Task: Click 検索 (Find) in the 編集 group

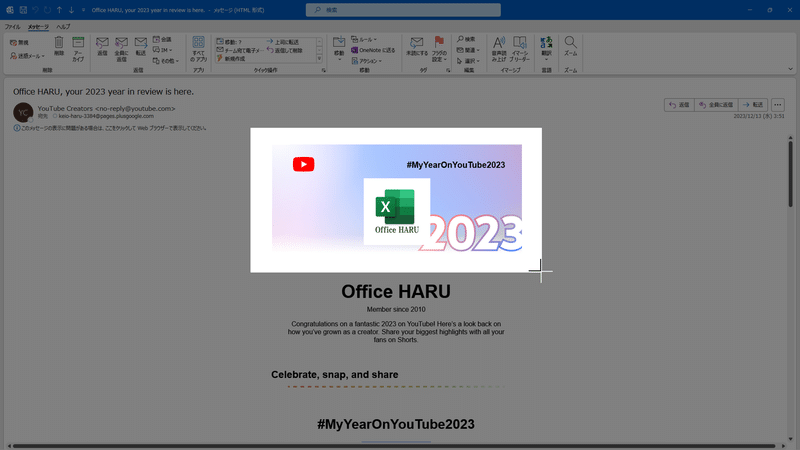Action: (x=466, y=39)
